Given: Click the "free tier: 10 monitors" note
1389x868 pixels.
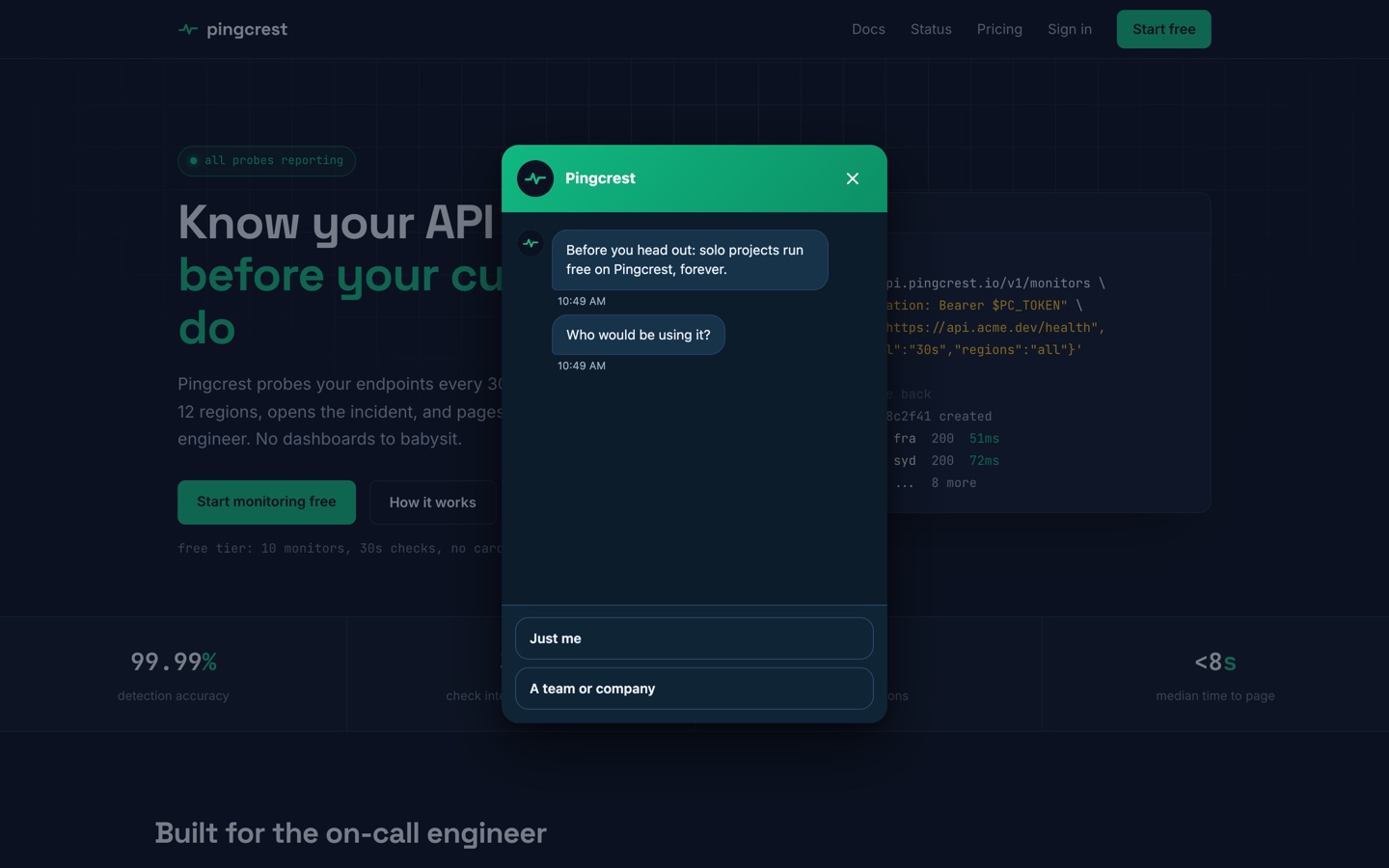Looking at the screenshot, I should point(340,549).
